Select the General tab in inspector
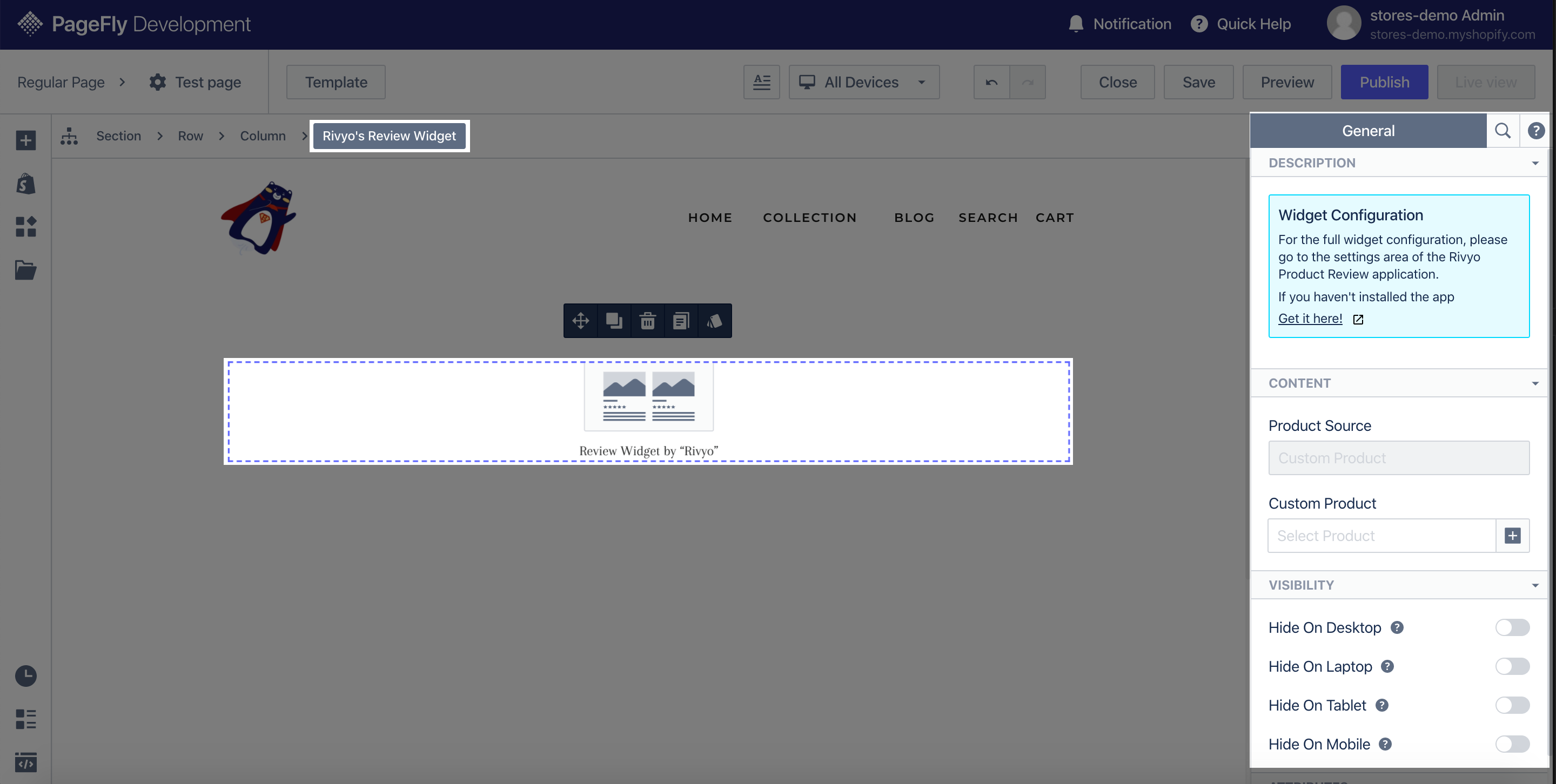Viewport: 1556px width, 784px height. [x=1368, y=130]
